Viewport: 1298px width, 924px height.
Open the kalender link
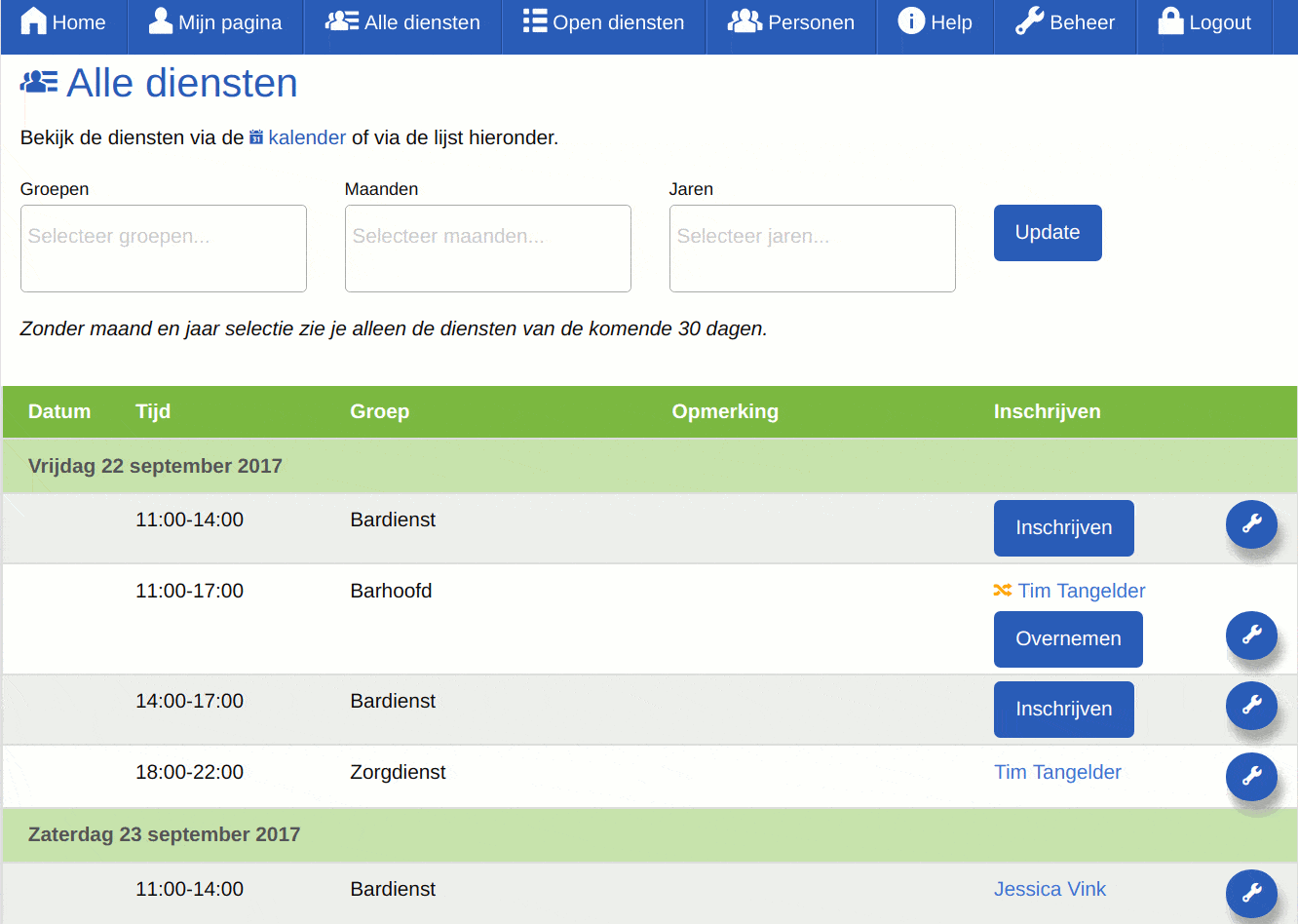307,137
